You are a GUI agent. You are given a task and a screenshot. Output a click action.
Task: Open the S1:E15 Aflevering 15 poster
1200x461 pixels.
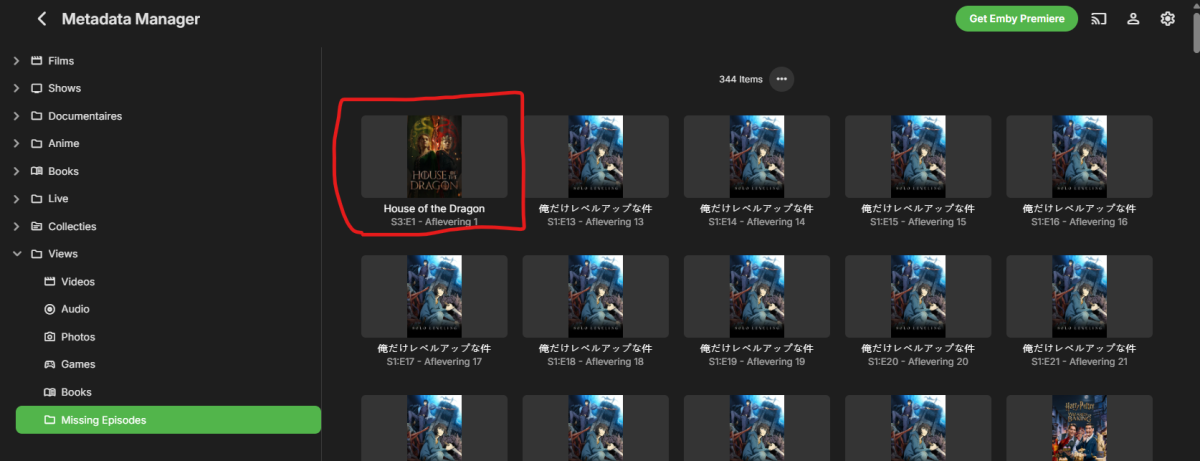coord(918,156)
